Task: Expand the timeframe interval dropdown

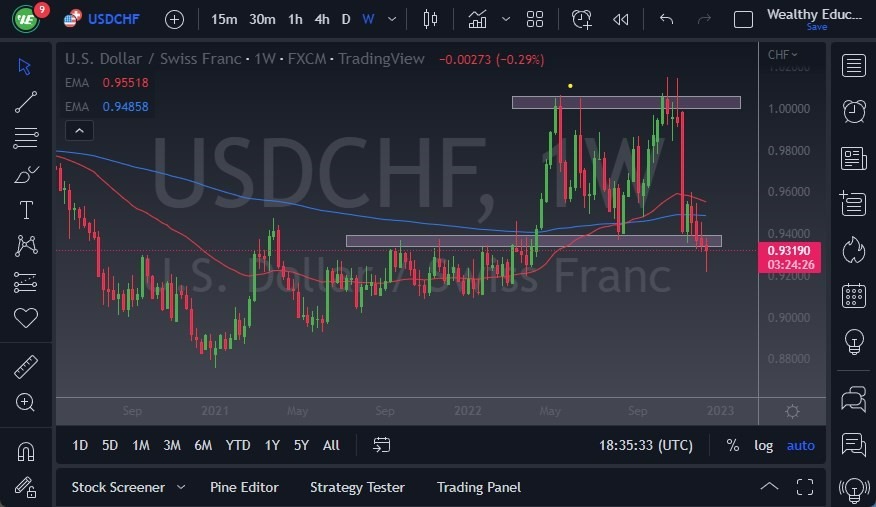Action: click(392, 20)
